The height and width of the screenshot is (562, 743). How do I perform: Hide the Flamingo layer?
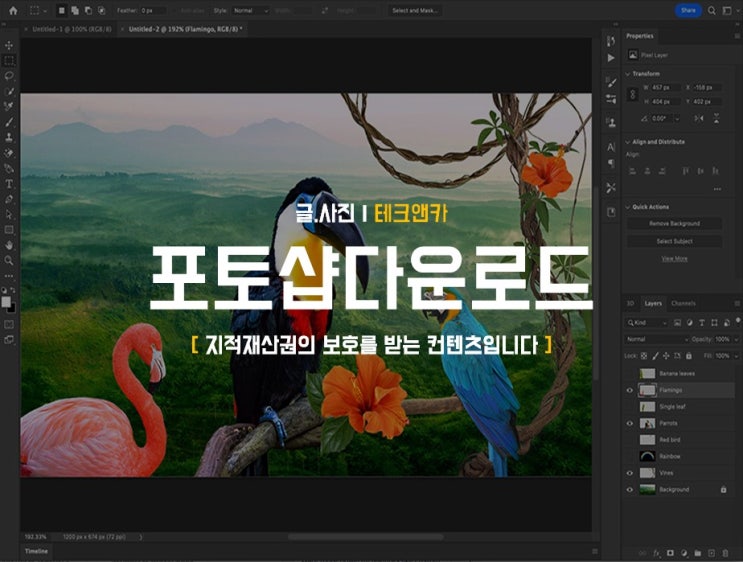click(630, 390)
